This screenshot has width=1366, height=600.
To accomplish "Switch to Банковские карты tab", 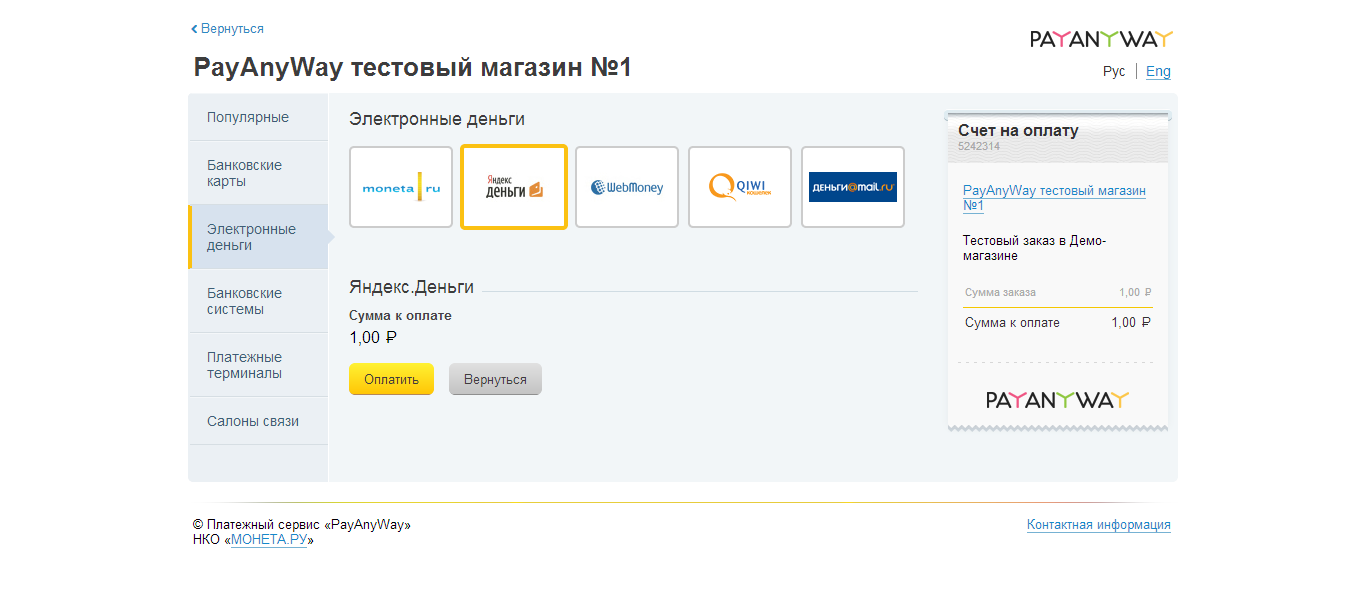I will coord(245,173).
